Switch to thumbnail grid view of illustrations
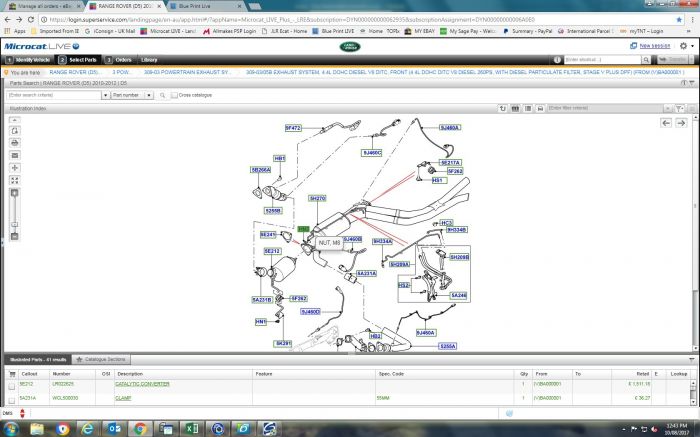Image resolution: width=700 pixels, height=437 pixels. pos(515,108)
